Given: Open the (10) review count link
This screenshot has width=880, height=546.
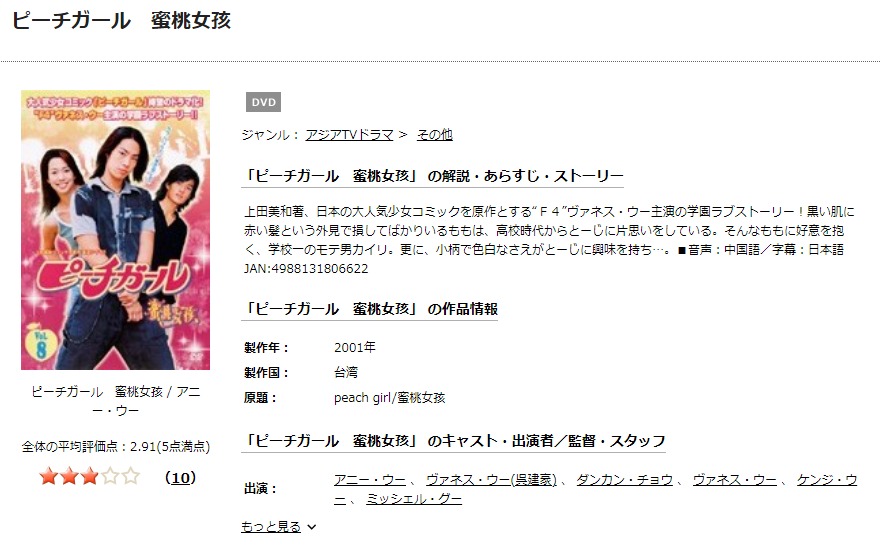Looking at the screenshot, I should click(x=180, y=478).
